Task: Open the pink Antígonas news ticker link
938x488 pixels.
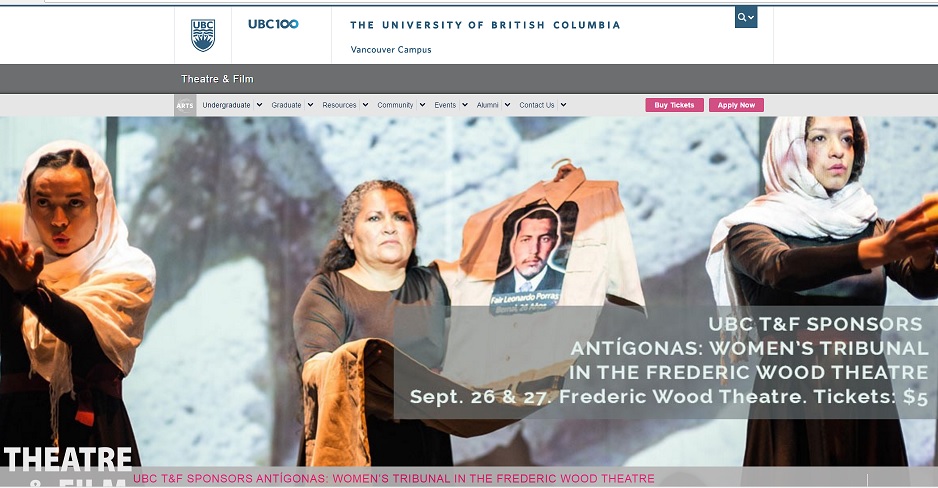Action: [x=394, y=478]
